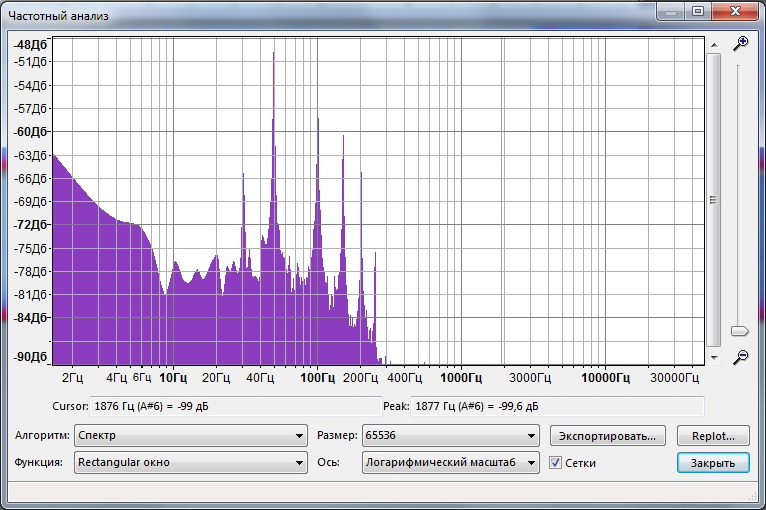The width and height of the screenshot is (766, 510).
Task: Minimize the Частотный анализ window
Action: (x=672, y=11)
